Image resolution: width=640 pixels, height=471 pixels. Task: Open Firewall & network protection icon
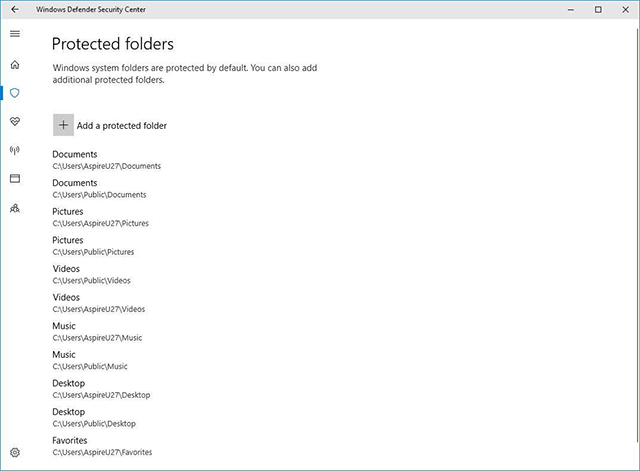click(15, 150)
